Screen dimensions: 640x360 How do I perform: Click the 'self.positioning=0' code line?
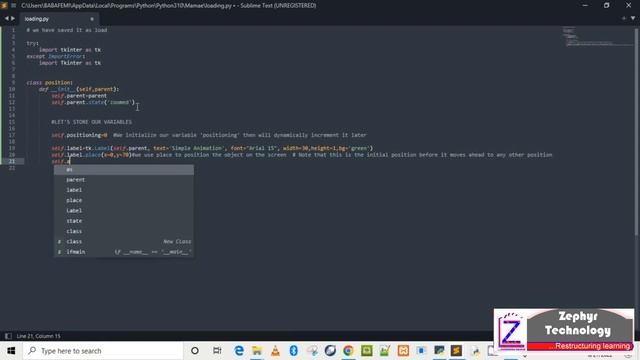pos(79,135)
